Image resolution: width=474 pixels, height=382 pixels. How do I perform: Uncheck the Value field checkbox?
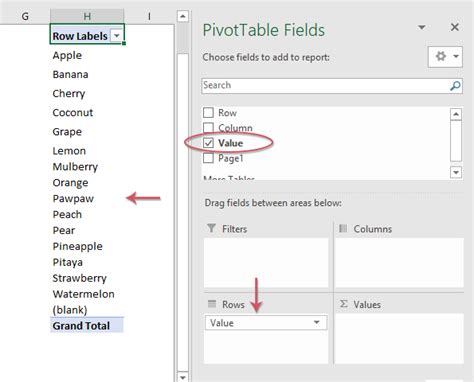tap(208, 143)
